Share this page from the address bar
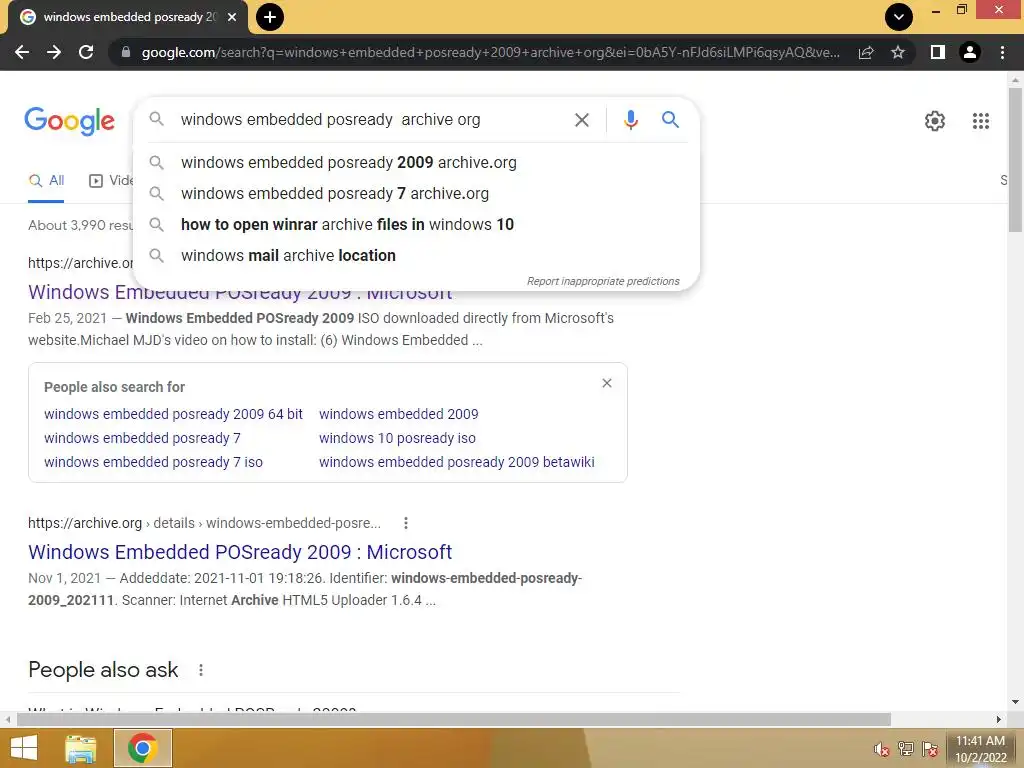 866,52
